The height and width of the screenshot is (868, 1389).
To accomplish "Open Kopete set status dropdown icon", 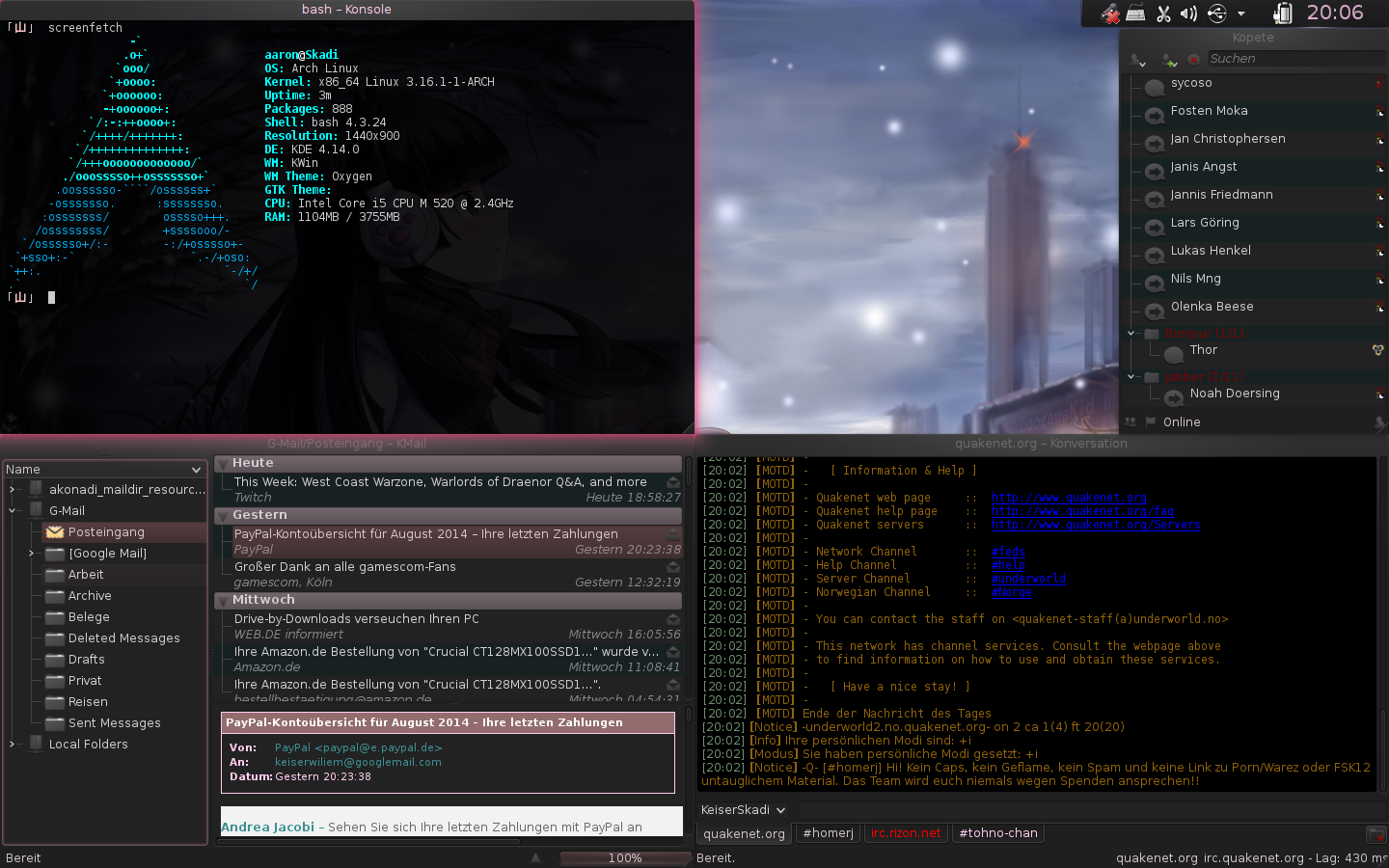I will (x=1138, y=60).
